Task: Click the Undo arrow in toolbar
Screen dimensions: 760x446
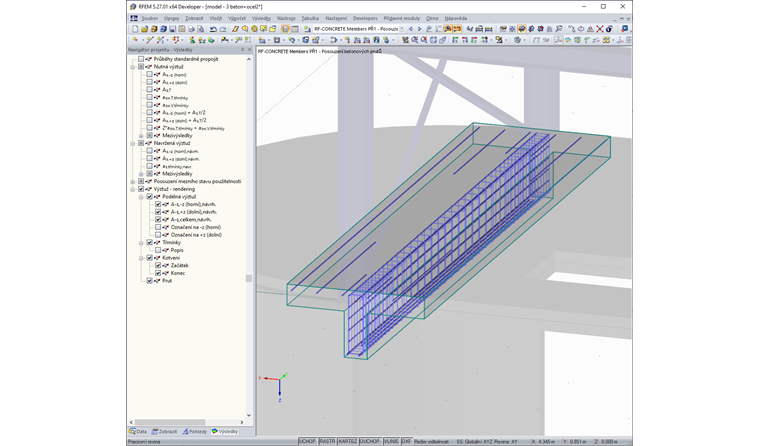Action: click(214, 29)
